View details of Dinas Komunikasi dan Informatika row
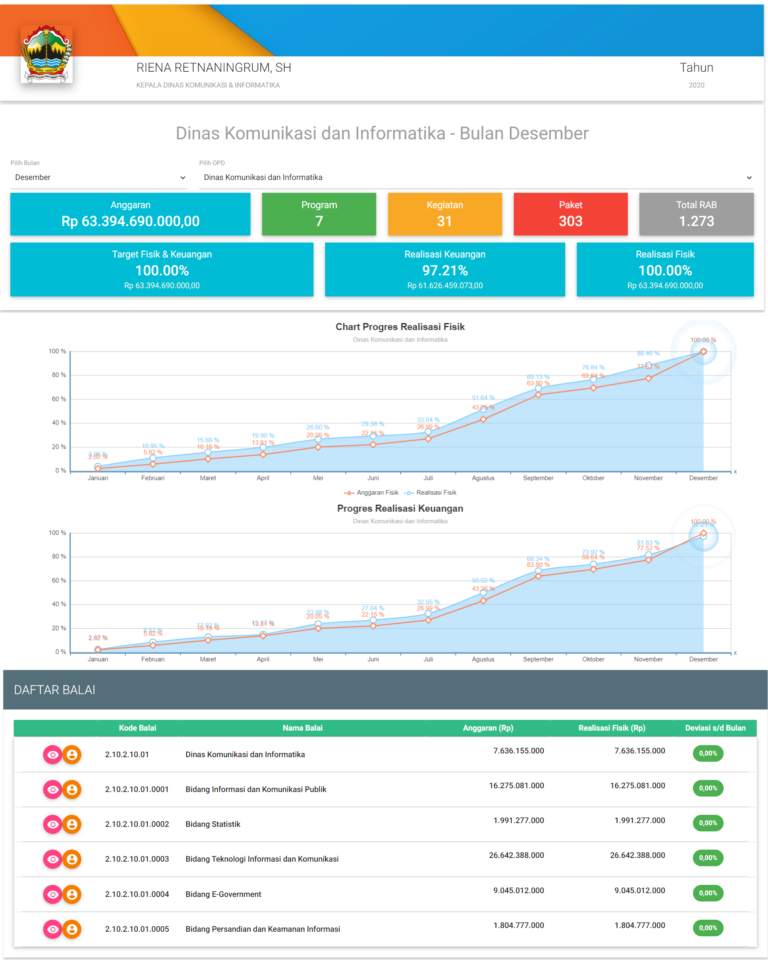The image size is (768, 962). 53,755
